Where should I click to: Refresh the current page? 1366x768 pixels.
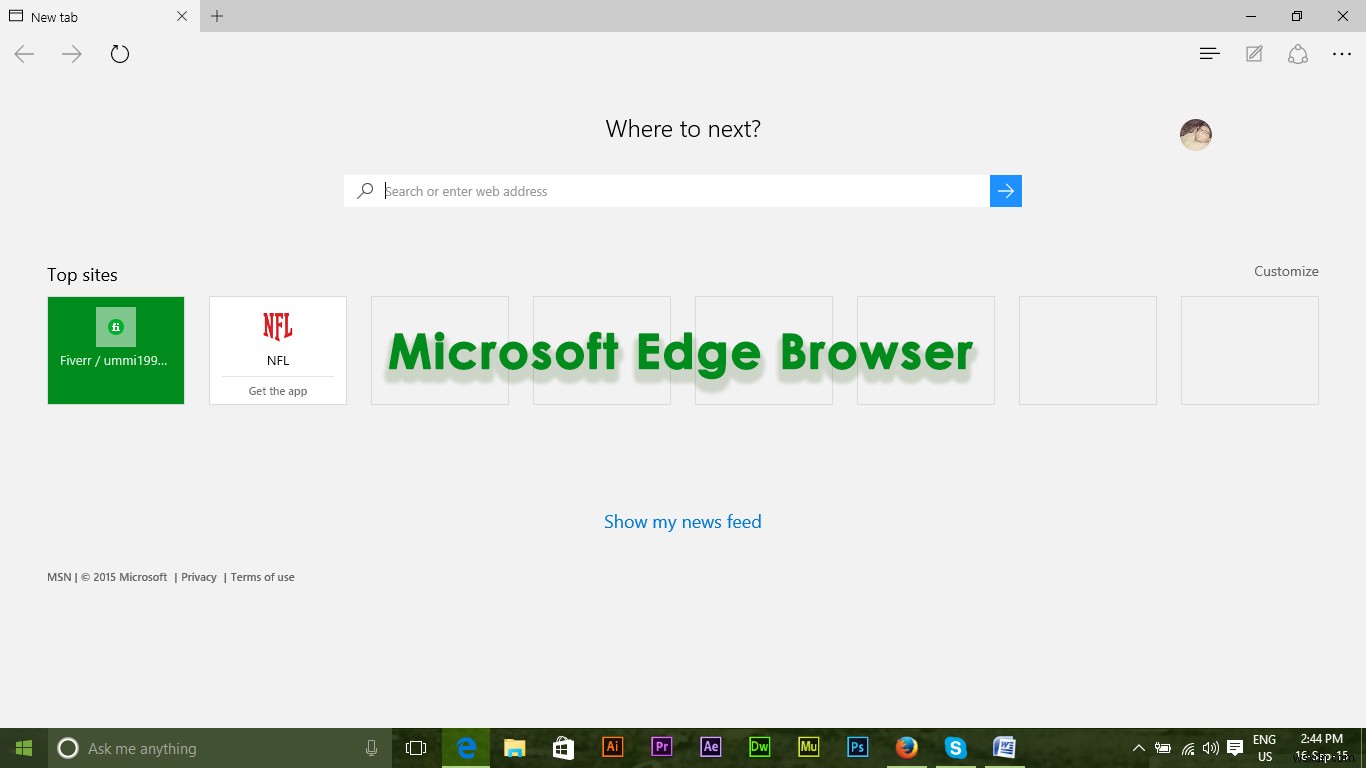point(119,53)
